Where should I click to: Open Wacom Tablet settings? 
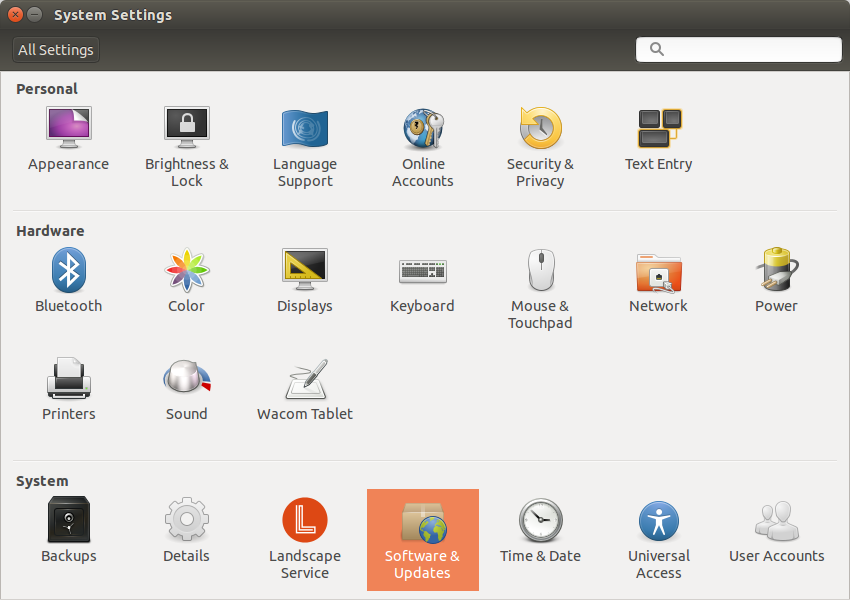[305, 389]
